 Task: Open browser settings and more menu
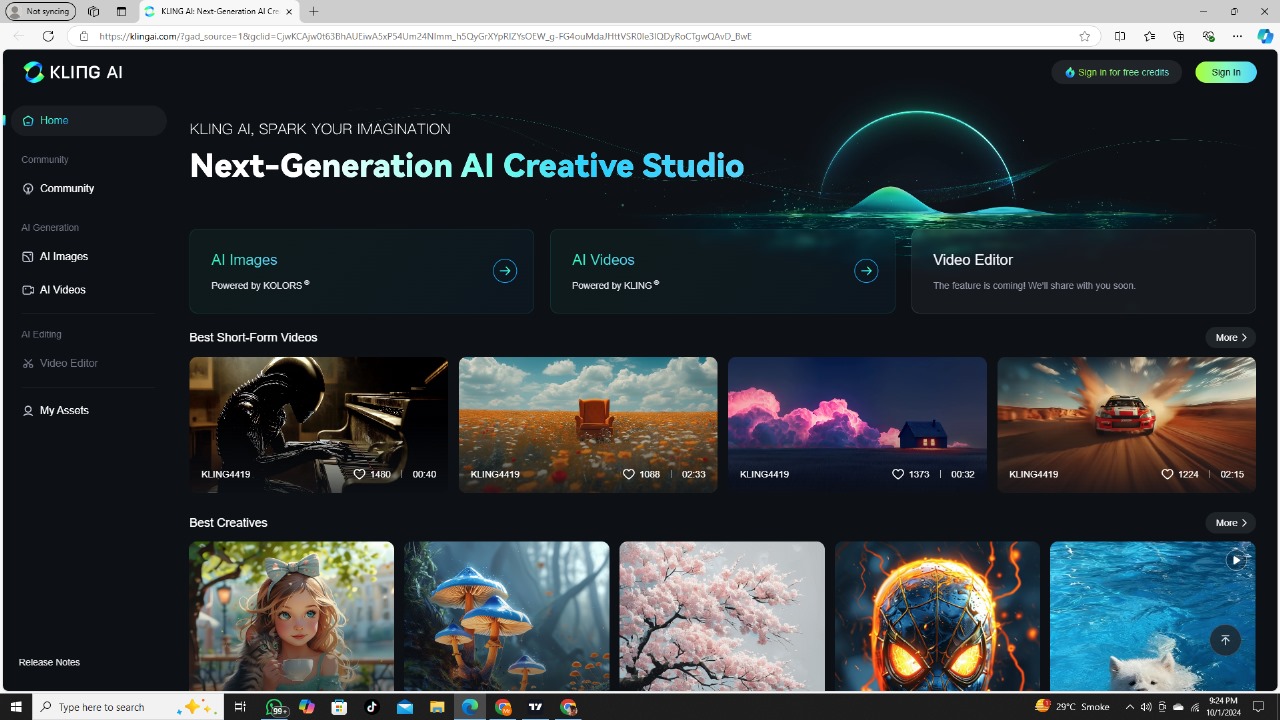click(x=1237, y=36)
